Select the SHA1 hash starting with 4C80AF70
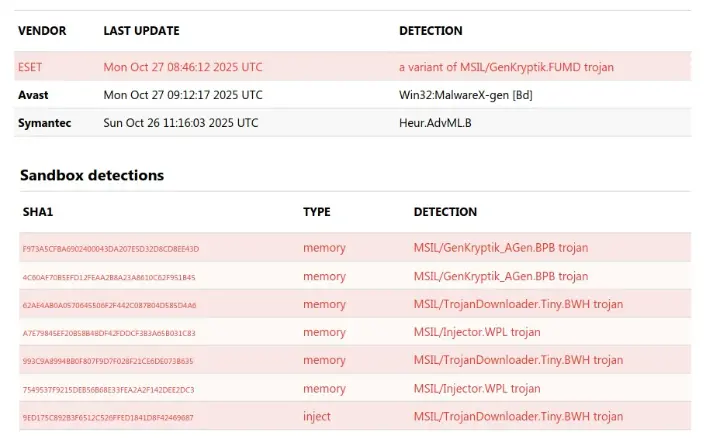 pos(108,276)
